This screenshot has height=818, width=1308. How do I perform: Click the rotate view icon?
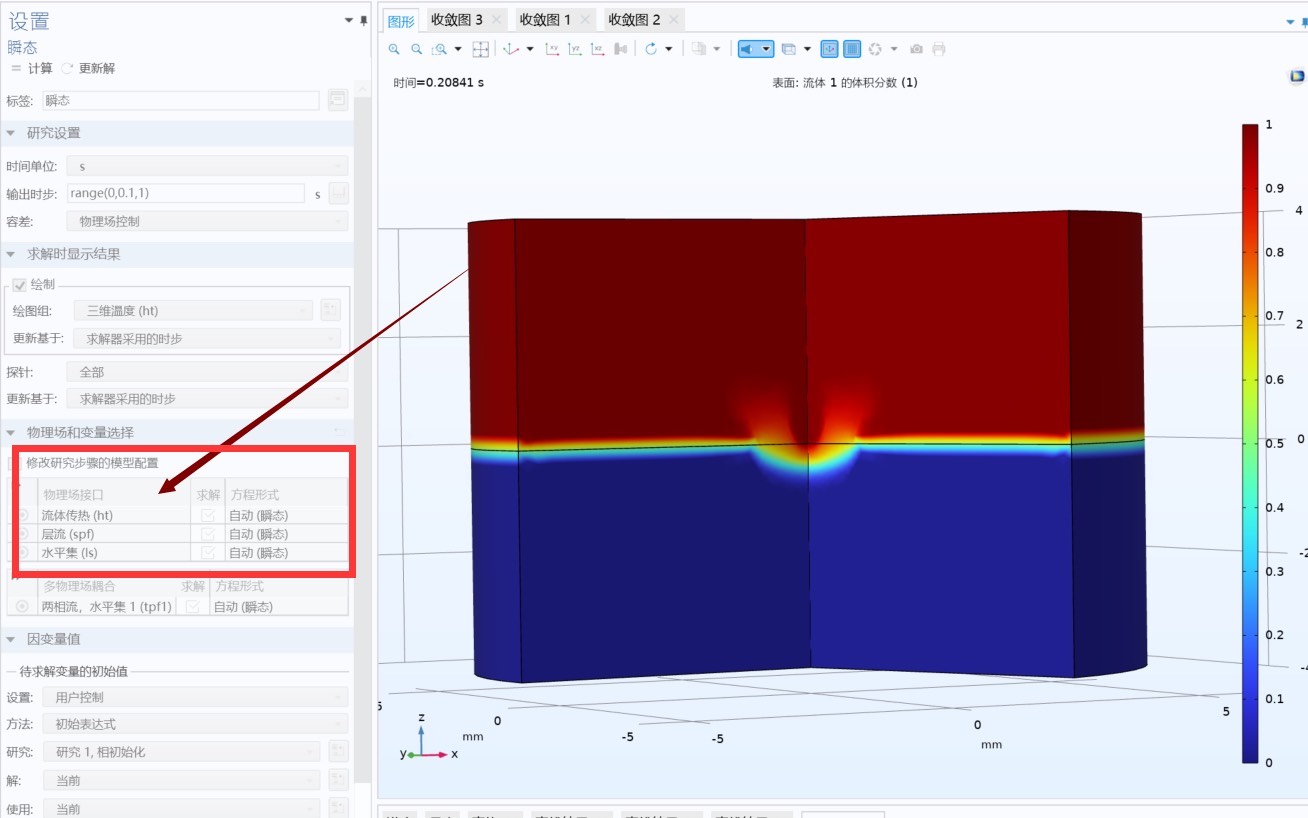point(650,49)
